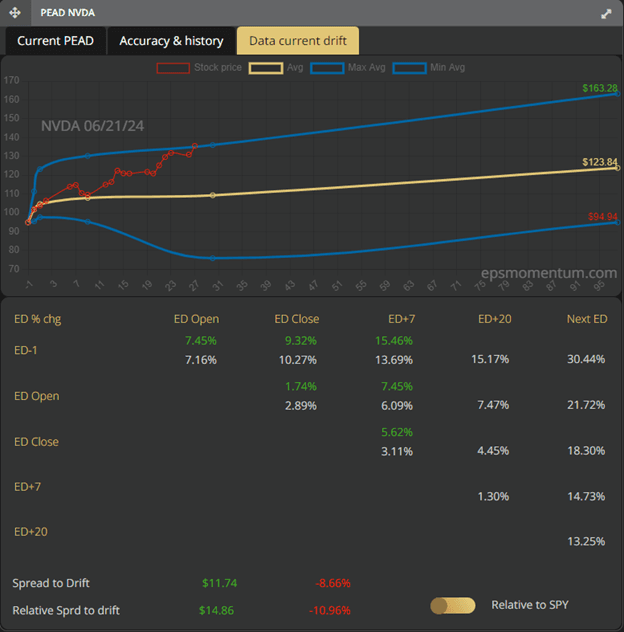Image resolution: width=624 pixels, height=632 pixels.
Task: Click the green 5.62% value
Action: (x=397, y=432)
